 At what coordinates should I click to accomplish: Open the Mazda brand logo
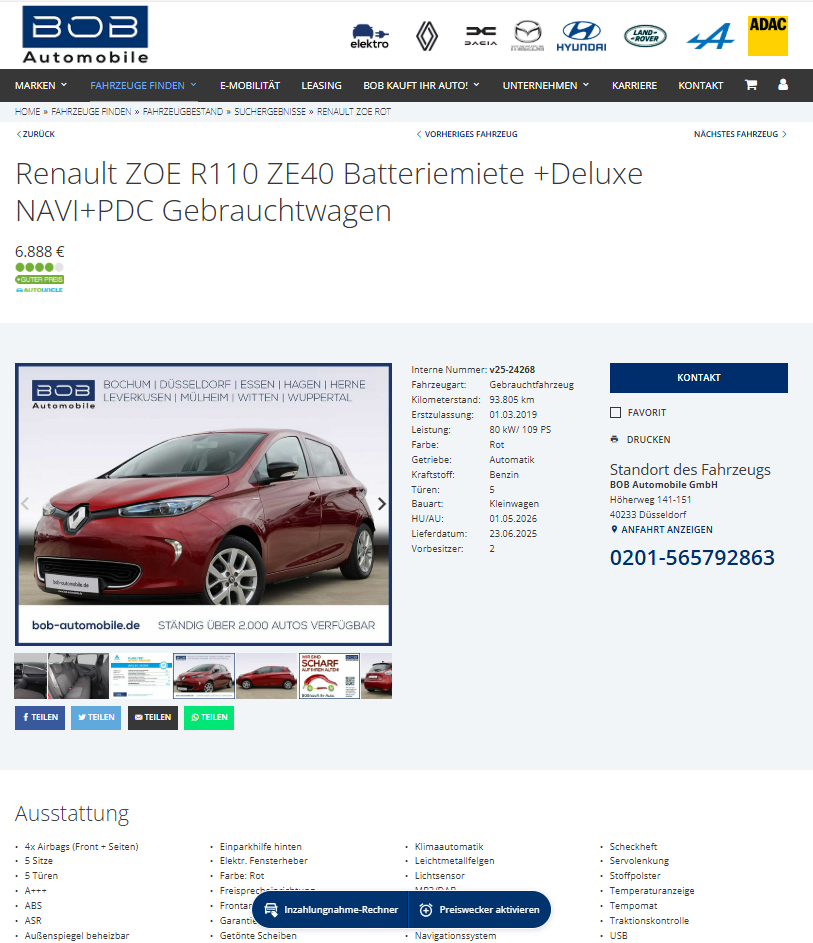pyautogui.click(x=527, y=36)
